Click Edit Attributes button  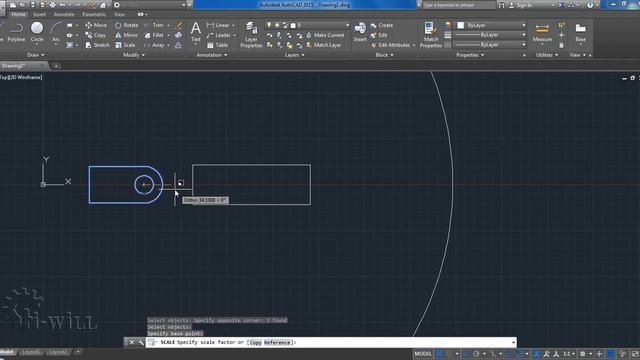390,45
